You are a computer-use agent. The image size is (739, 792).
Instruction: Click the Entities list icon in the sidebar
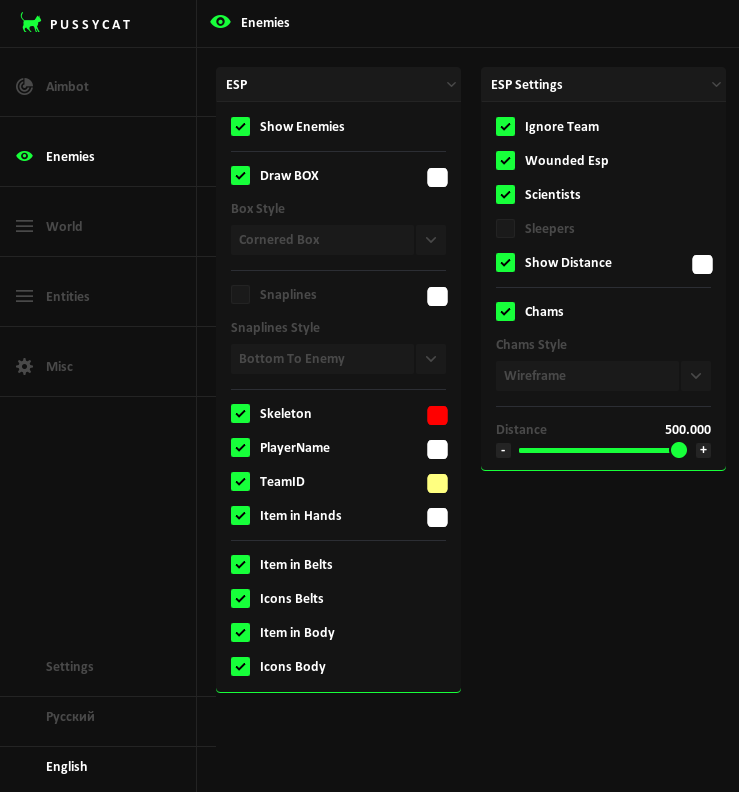tap(24, 296)
